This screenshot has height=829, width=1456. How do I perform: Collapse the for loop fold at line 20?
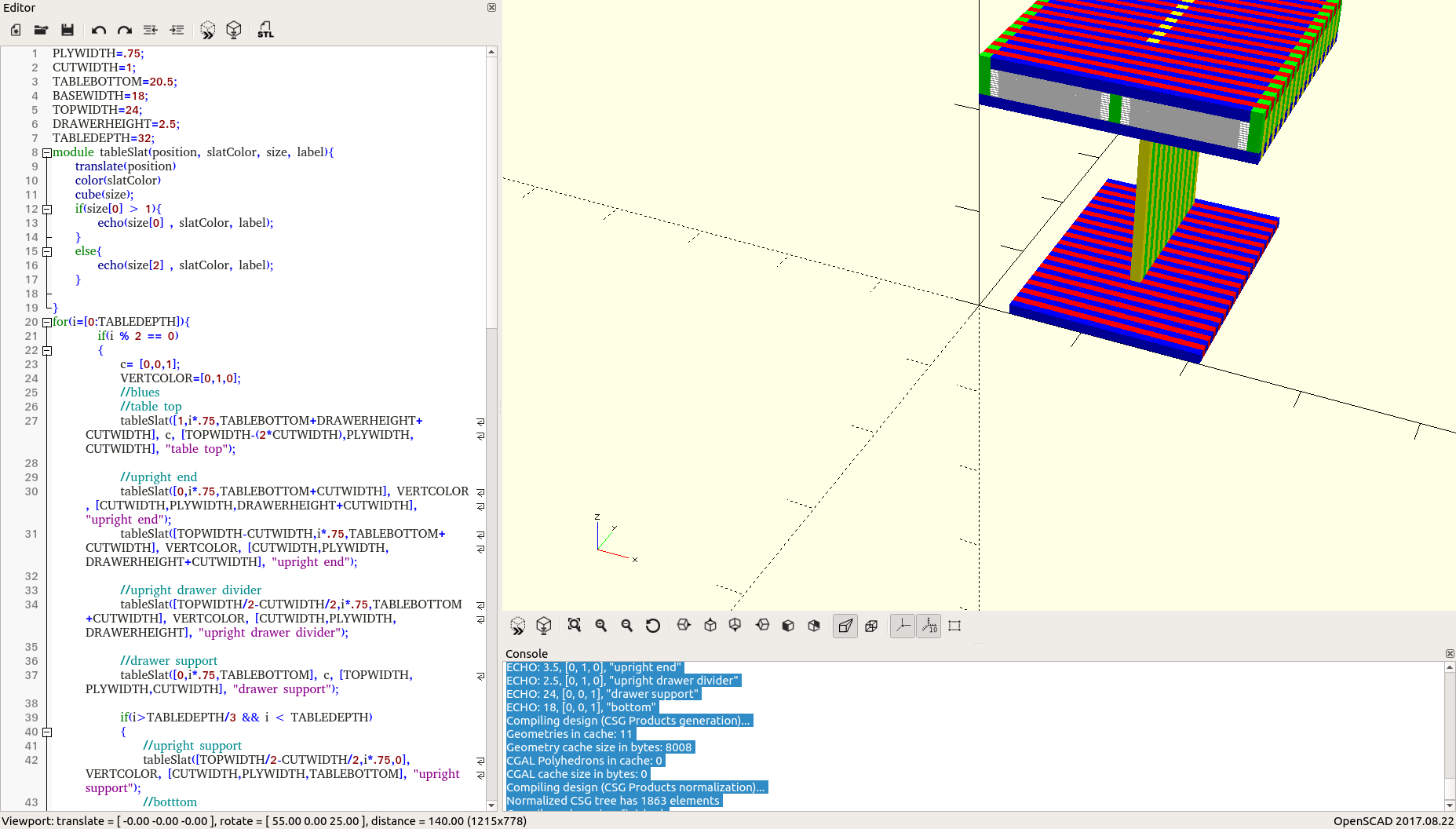tap(47, 323)
